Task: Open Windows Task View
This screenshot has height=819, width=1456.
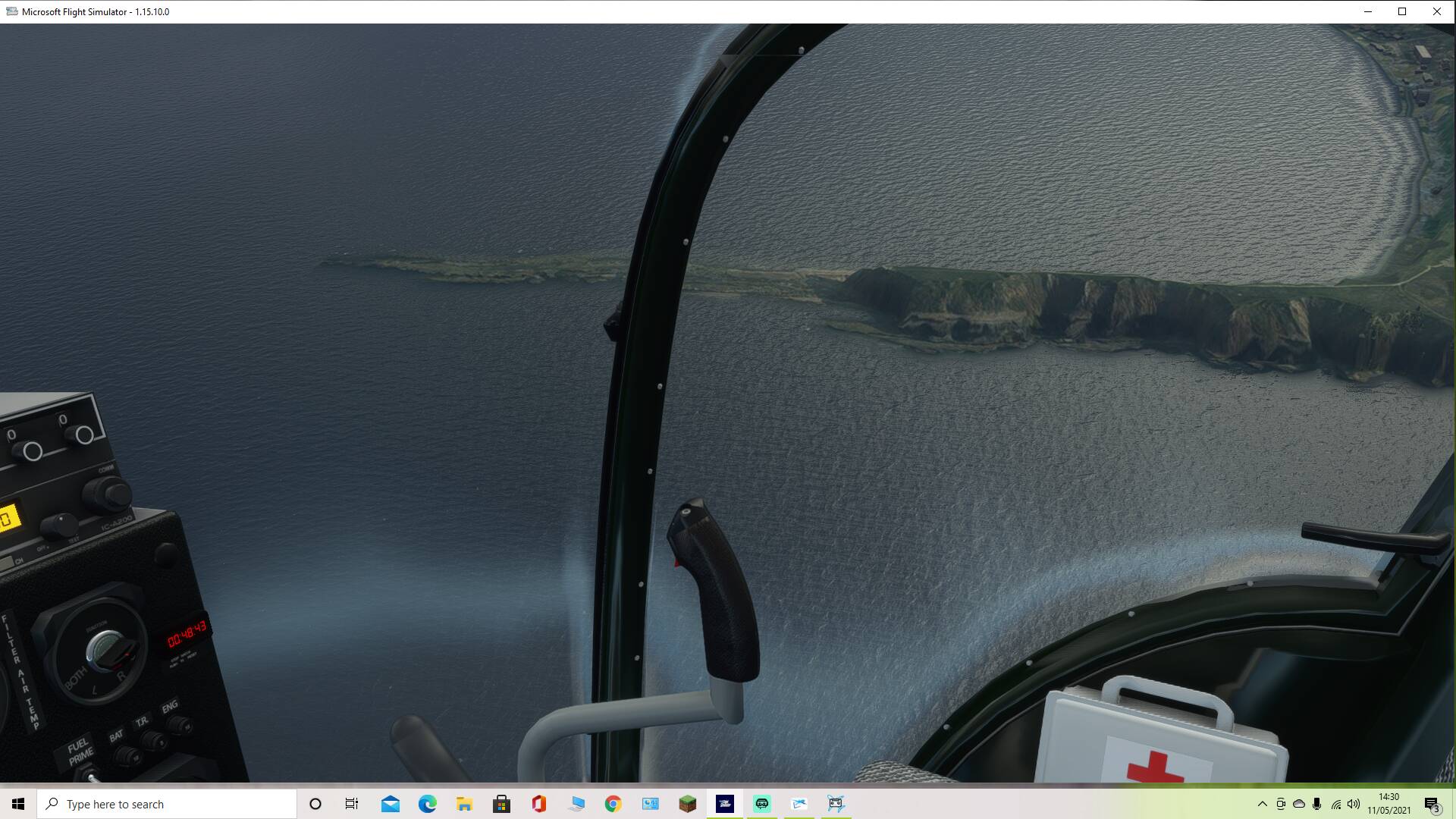Action: pyautogui.click(x=352, y=804)
